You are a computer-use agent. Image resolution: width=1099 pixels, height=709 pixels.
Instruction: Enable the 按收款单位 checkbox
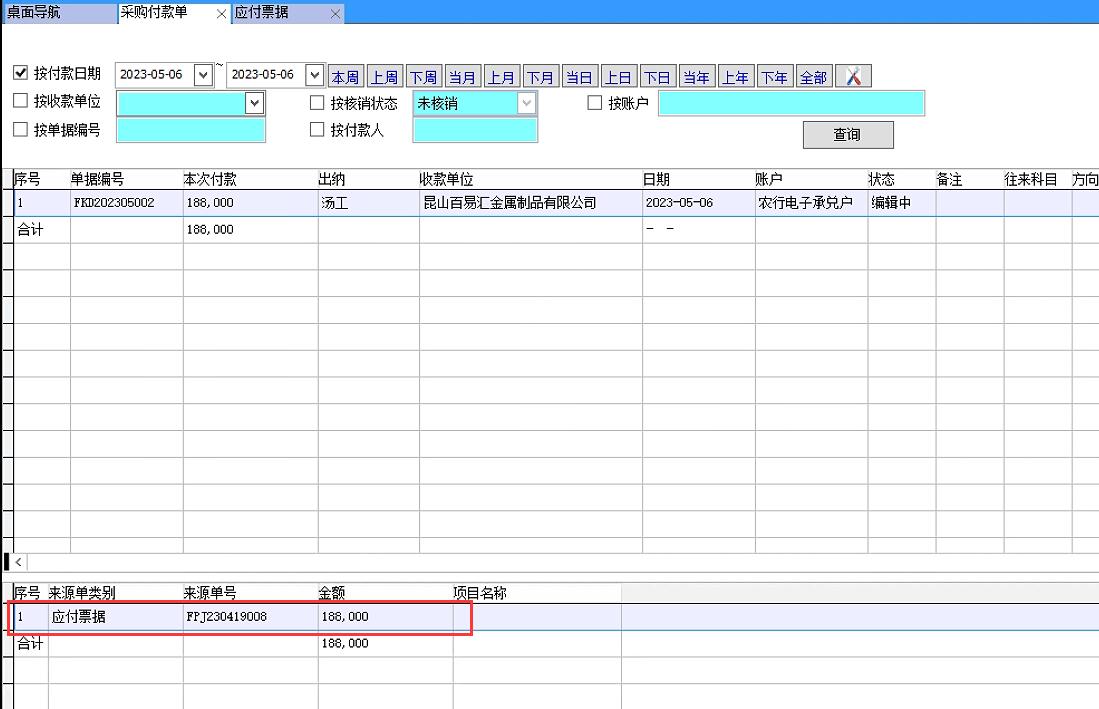click(x=21, y=101)
